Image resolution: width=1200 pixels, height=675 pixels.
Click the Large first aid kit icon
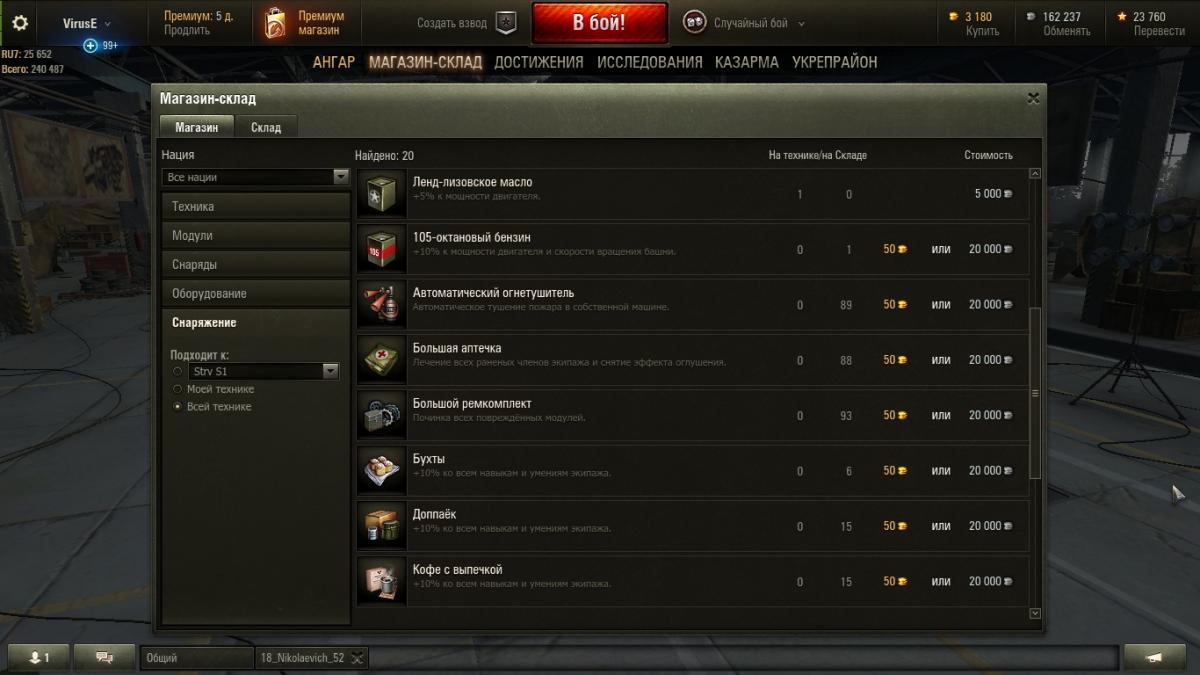point(382,359)
